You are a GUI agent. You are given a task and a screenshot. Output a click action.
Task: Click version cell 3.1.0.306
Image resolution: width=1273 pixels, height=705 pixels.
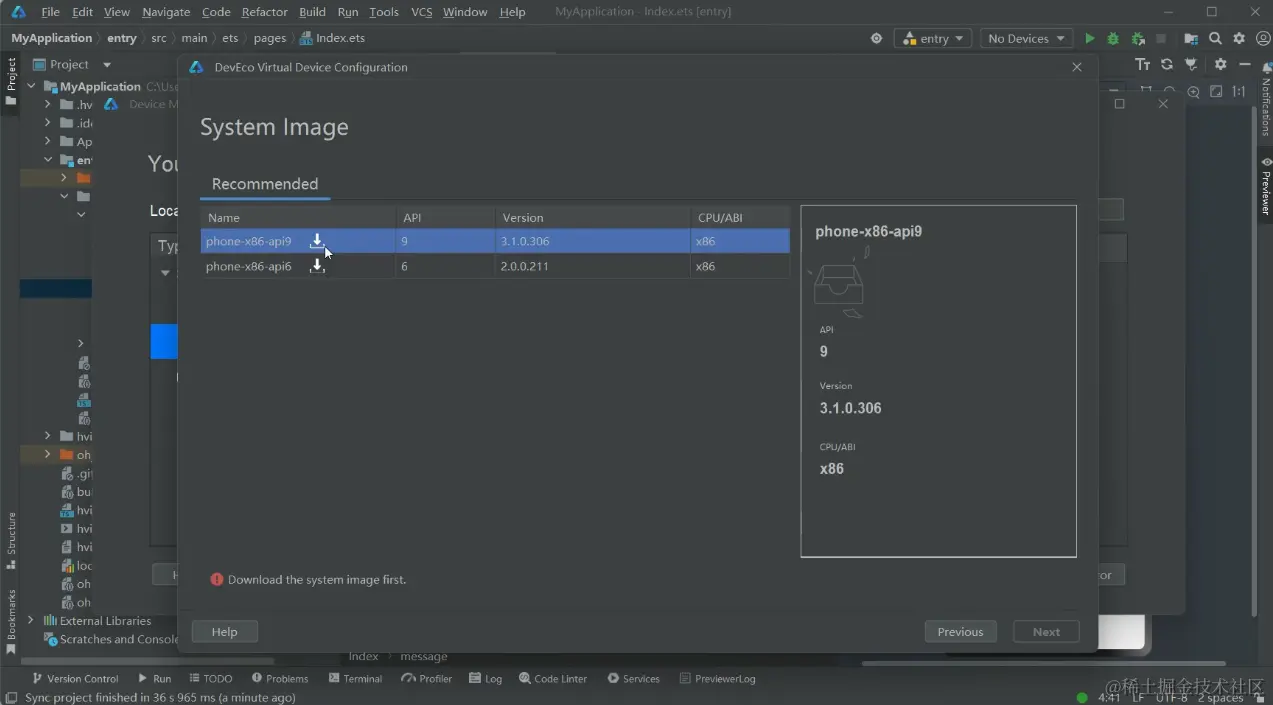click(x=591, y=241)
